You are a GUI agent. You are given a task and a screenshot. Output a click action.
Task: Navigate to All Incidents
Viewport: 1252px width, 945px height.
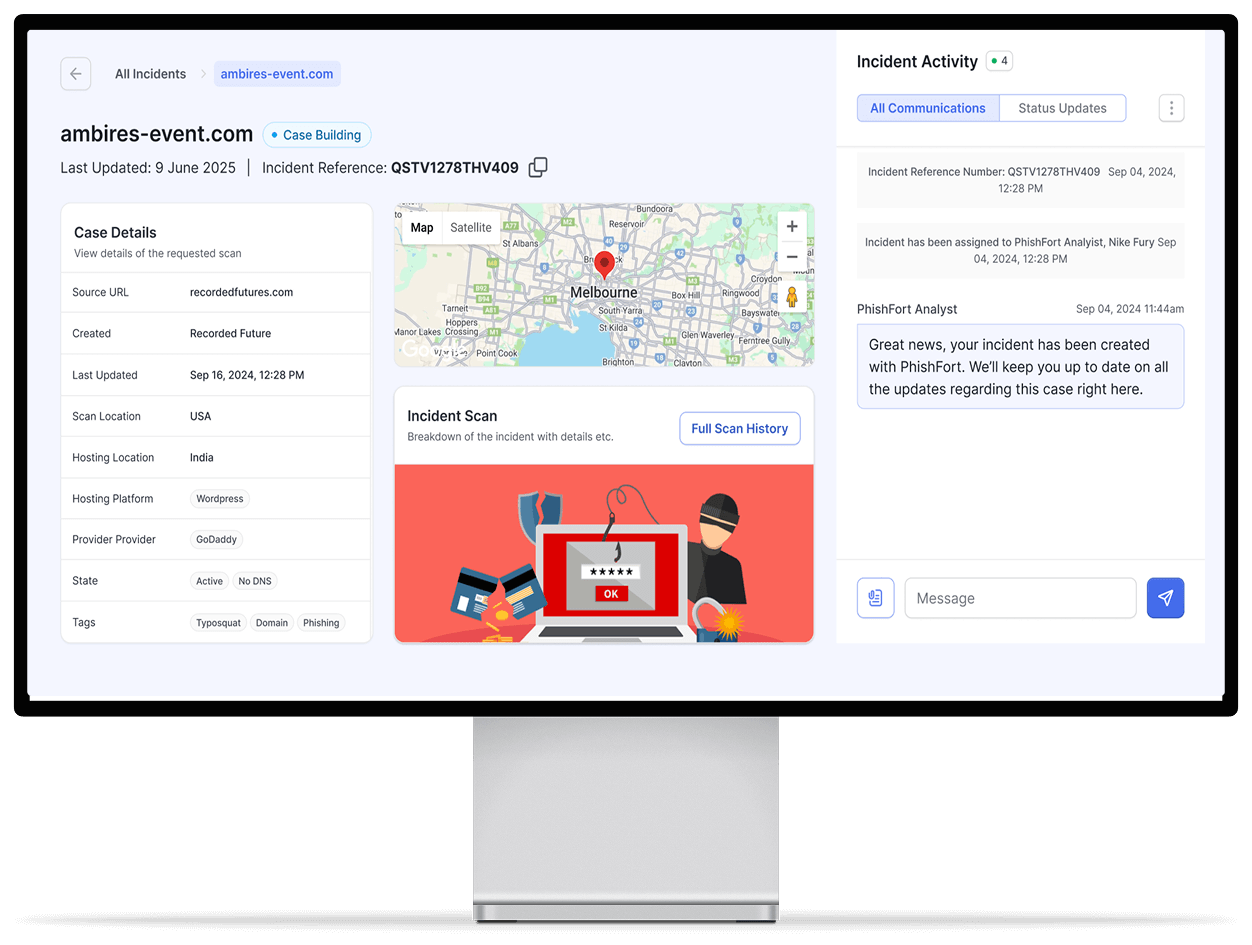[x=150, y=73]
